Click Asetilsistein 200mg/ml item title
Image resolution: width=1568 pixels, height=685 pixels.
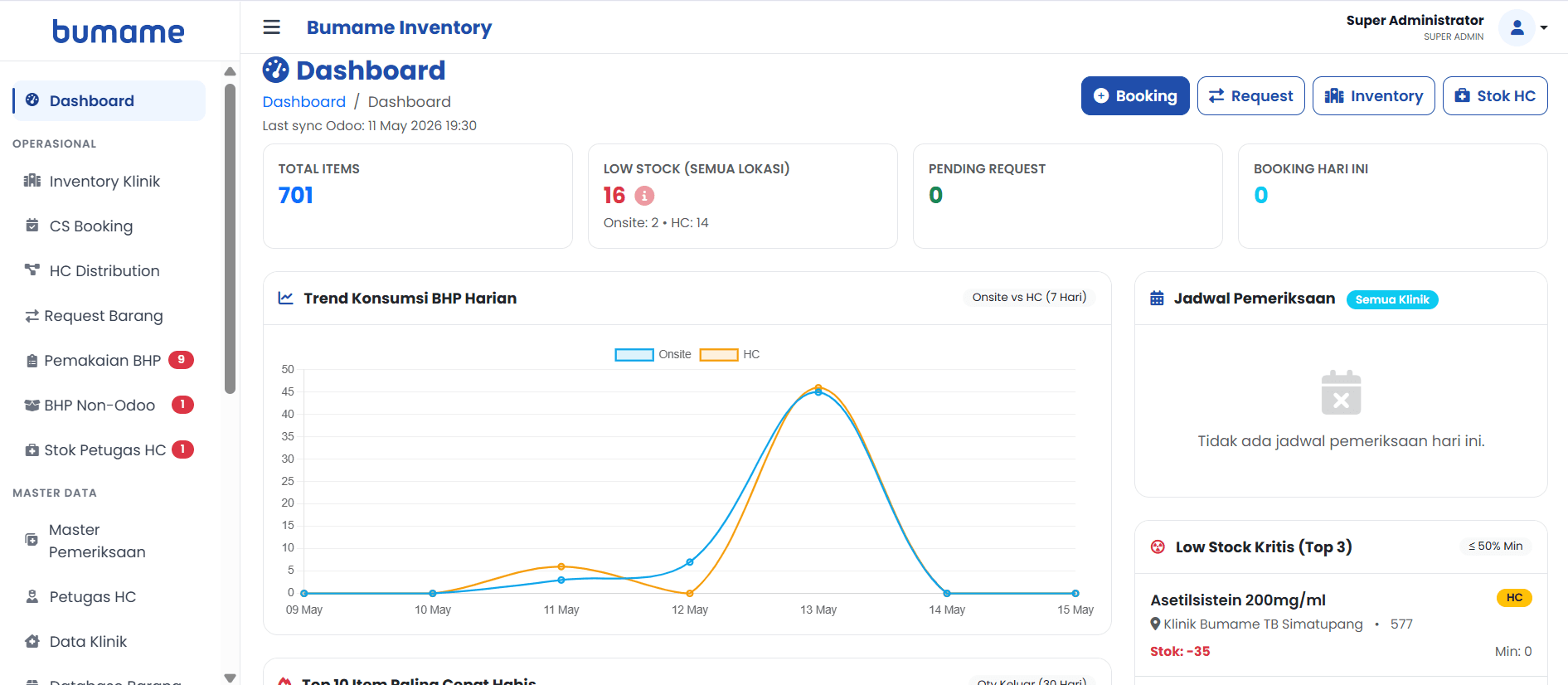coord(1238,600)
